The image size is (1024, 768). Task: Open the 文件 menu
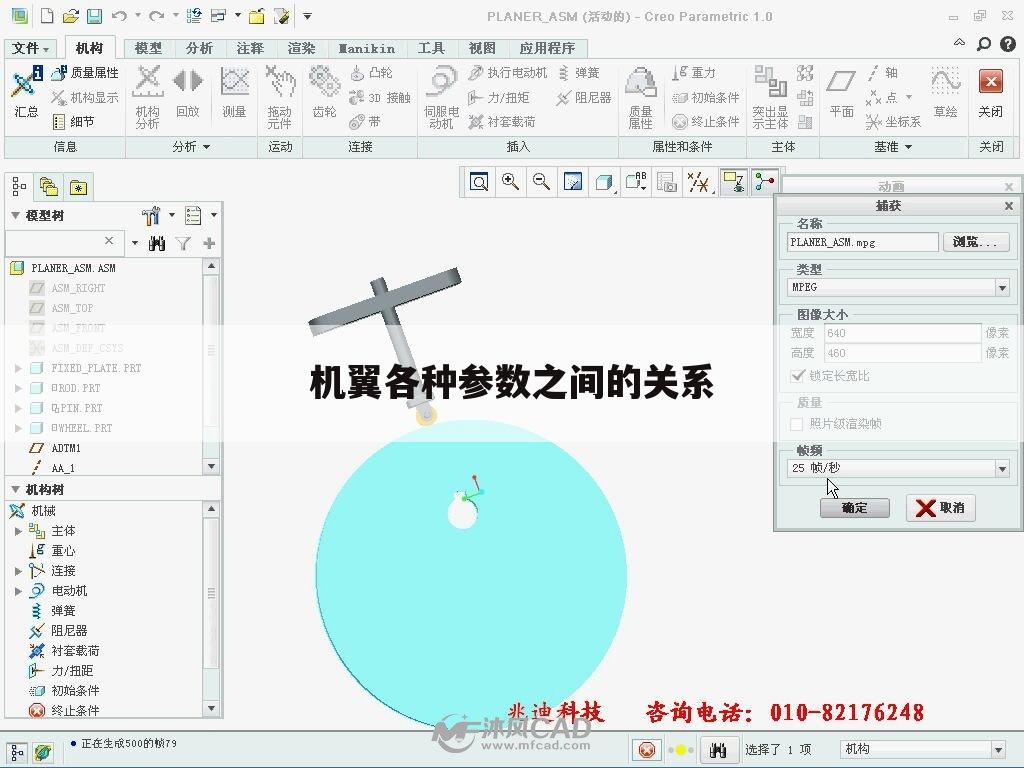30,48
